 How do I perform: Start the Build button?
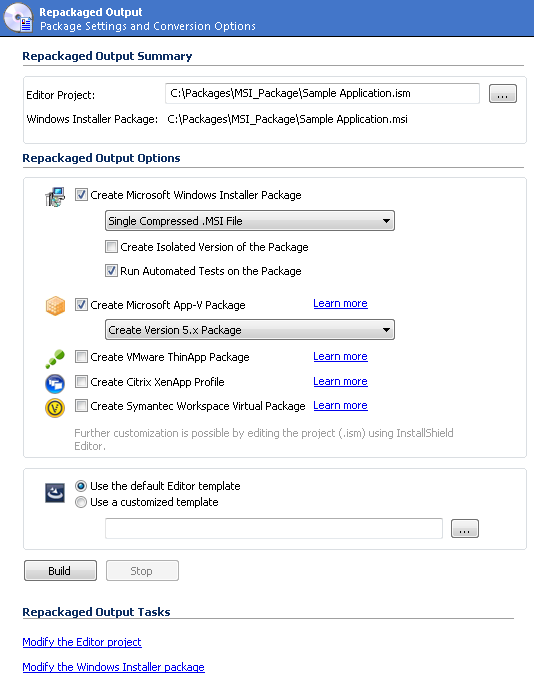coord(60,571)
